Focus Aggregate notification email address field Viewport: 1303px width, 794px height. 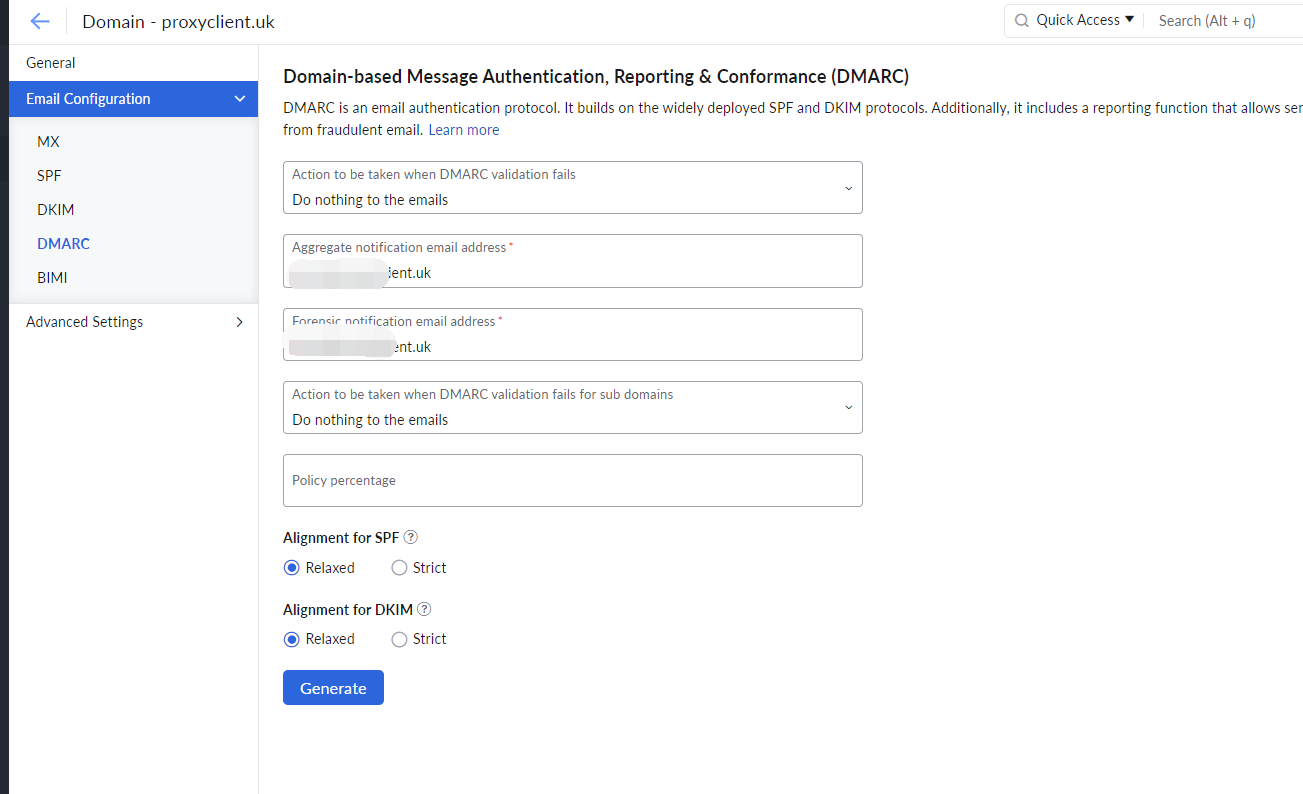pos(572,261)
